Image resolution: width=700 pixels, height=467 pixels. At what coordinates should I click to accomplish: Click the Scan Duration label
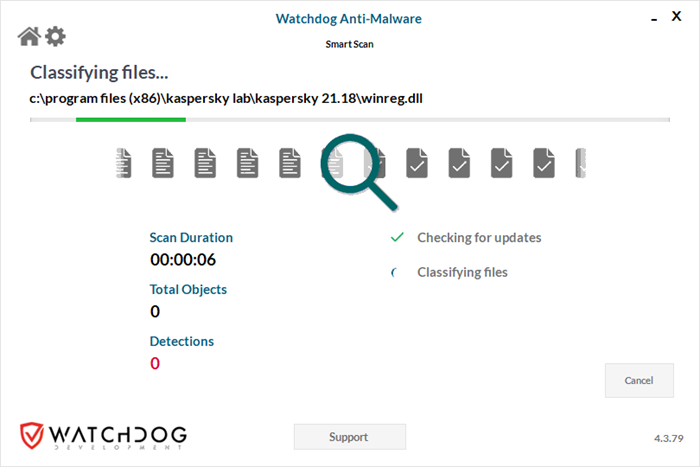click(191, 238)
